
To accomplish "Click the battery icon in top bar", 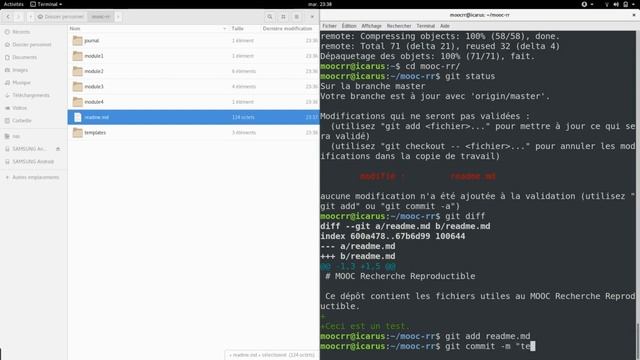I will tap(626, 4).
